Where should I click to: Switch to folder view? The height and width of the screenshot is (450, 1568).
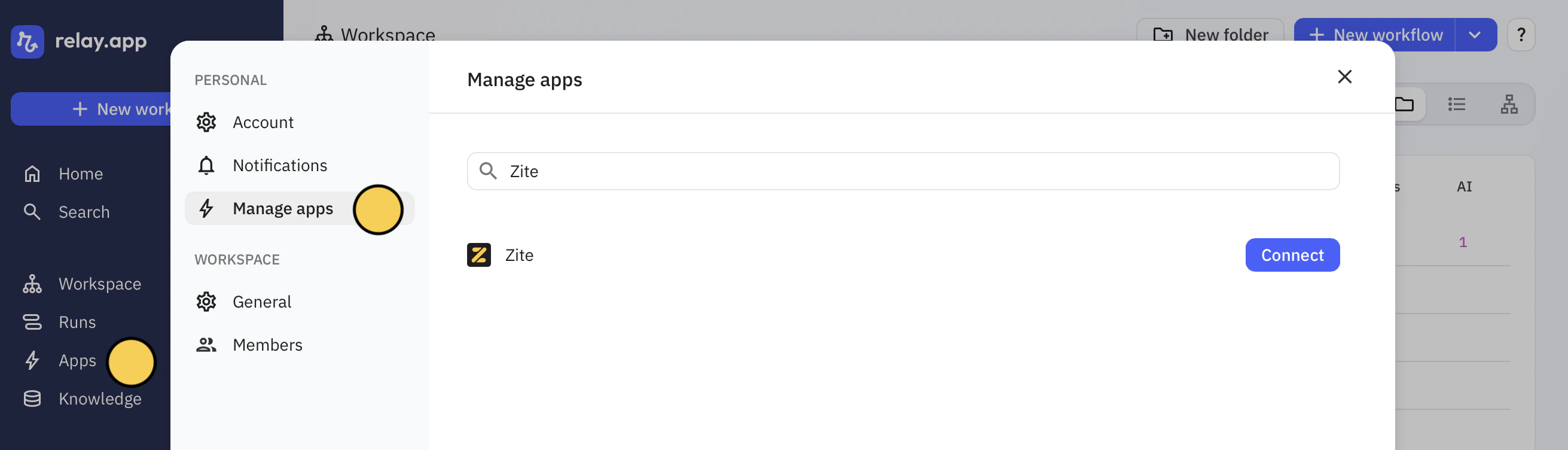[x=1405, y=104]
